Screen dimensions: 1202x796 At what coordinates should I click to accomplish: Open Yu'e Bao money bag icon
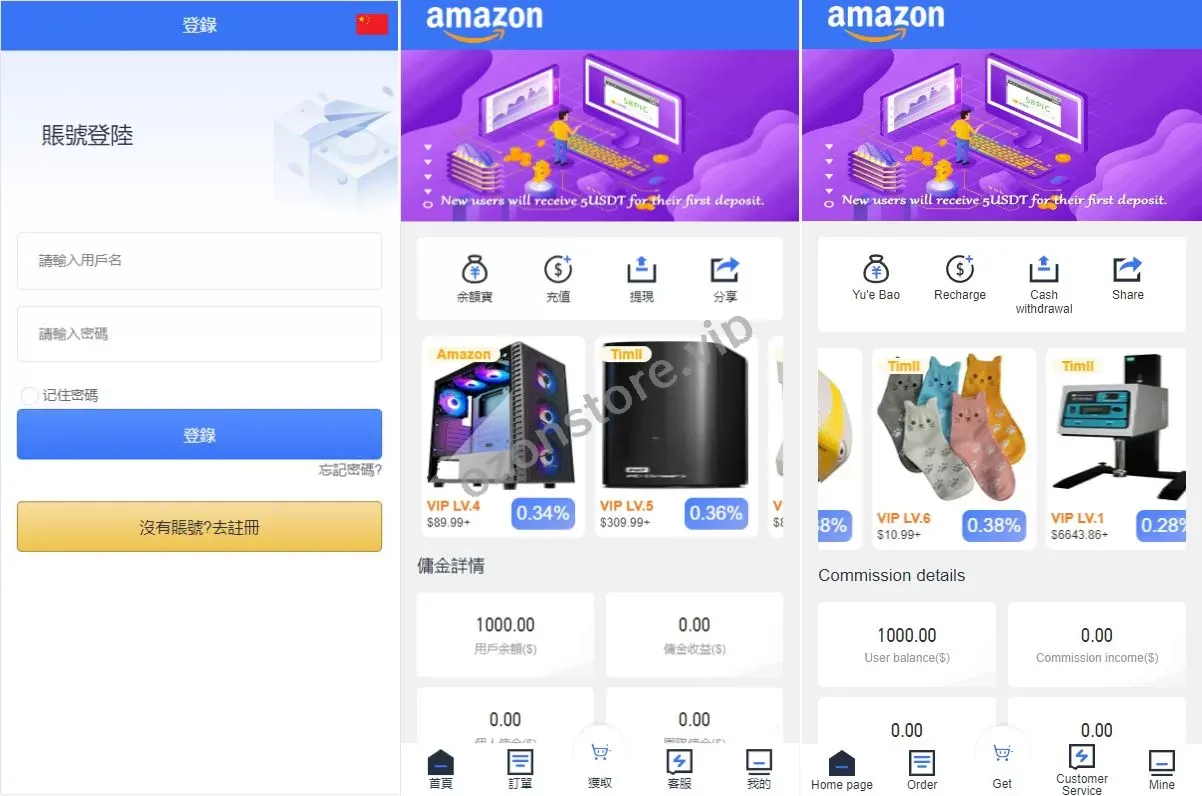pyautogui.click(x=876, y=269)
